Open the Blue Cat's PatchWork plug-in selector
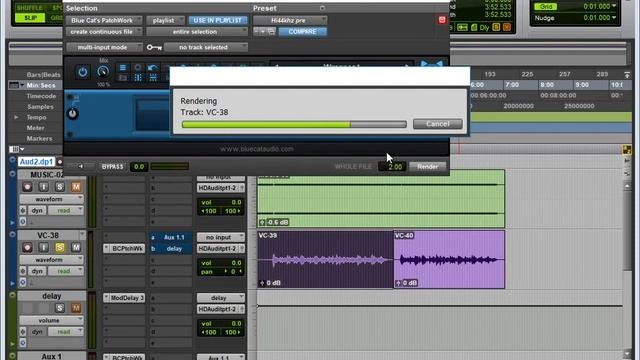 [104, 20]
